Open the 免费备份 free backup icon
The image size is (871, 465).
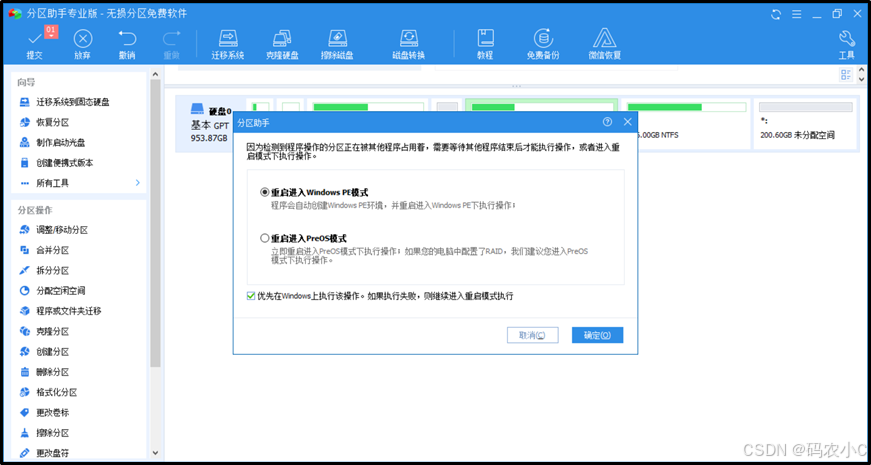coord(543,43)
